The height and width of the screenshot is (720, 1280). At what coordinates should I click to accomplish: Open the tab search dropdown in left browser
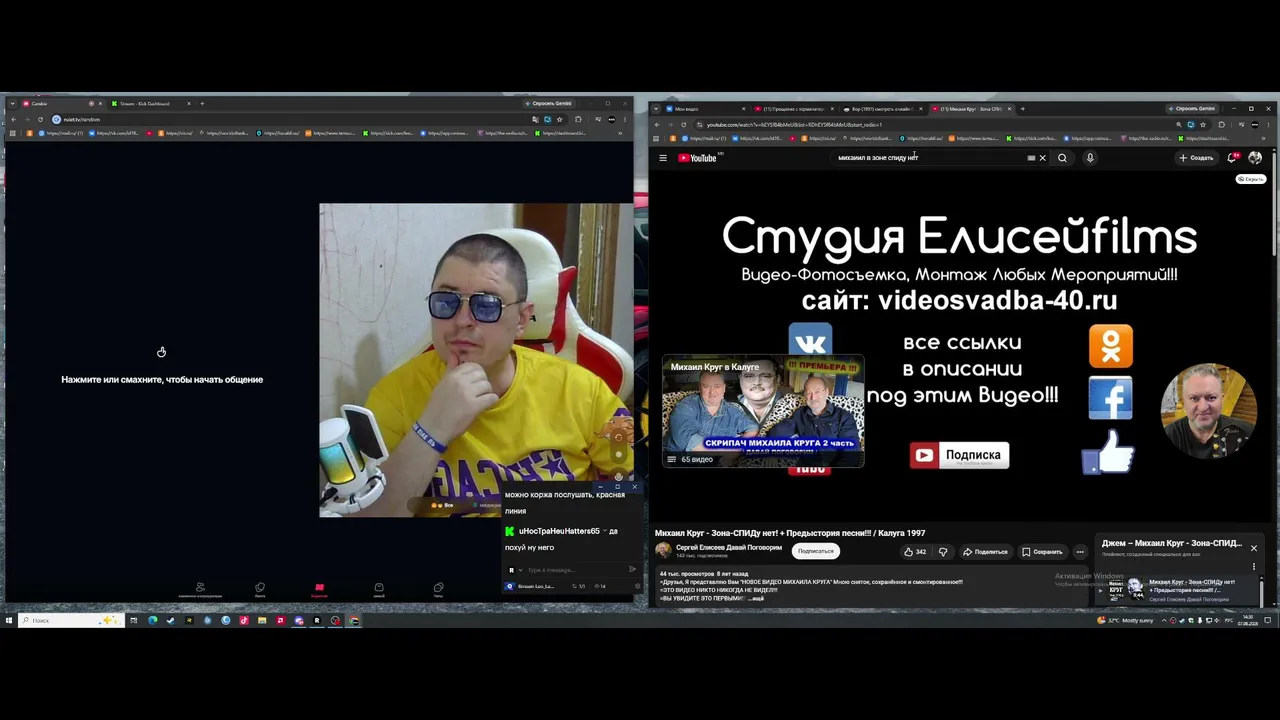click(12, 103)
